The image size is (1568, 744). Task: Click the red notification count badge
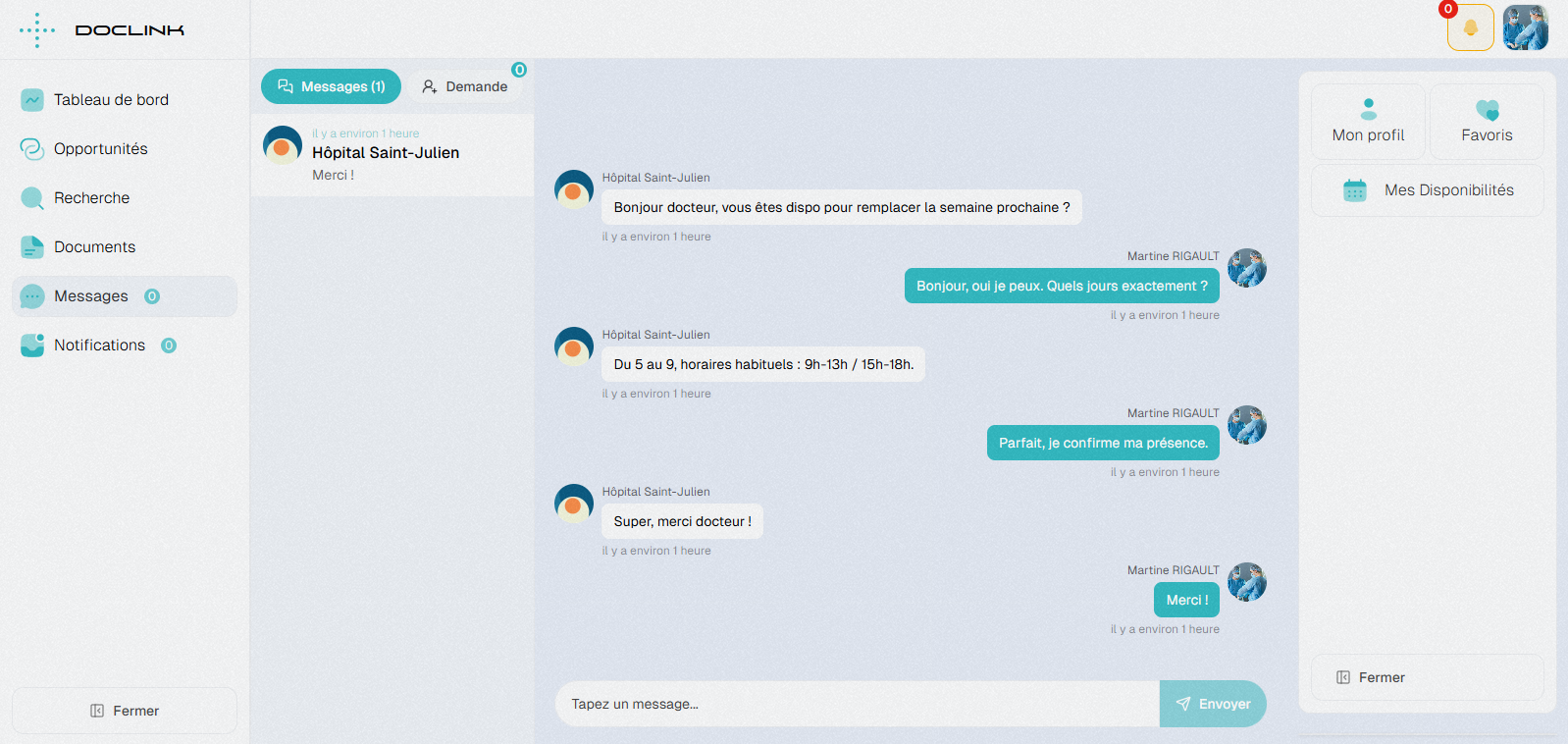pos(1447,9)
